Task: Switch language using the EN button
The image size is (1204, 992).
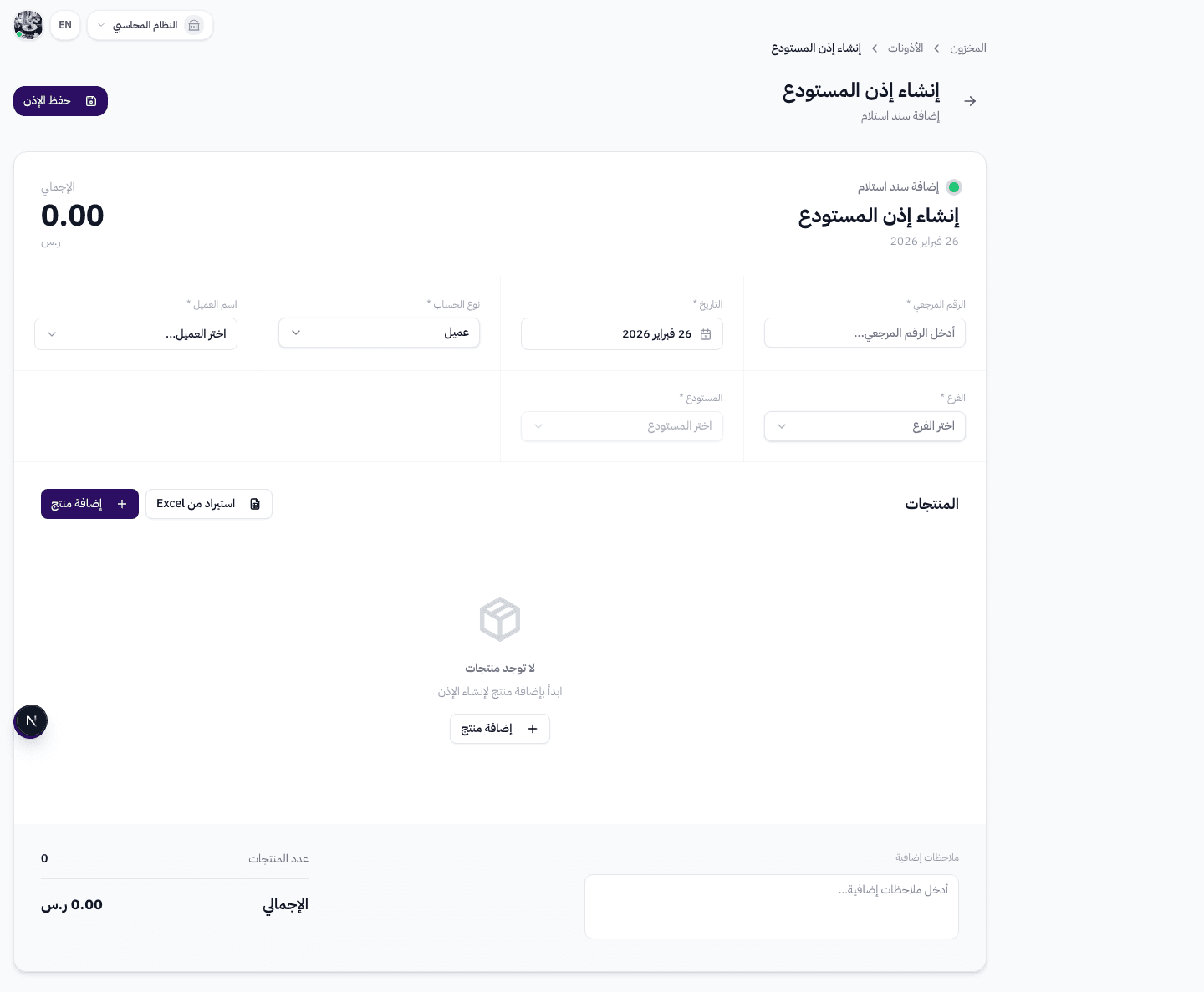Action: pyautogui.click(x=64, y=25)
